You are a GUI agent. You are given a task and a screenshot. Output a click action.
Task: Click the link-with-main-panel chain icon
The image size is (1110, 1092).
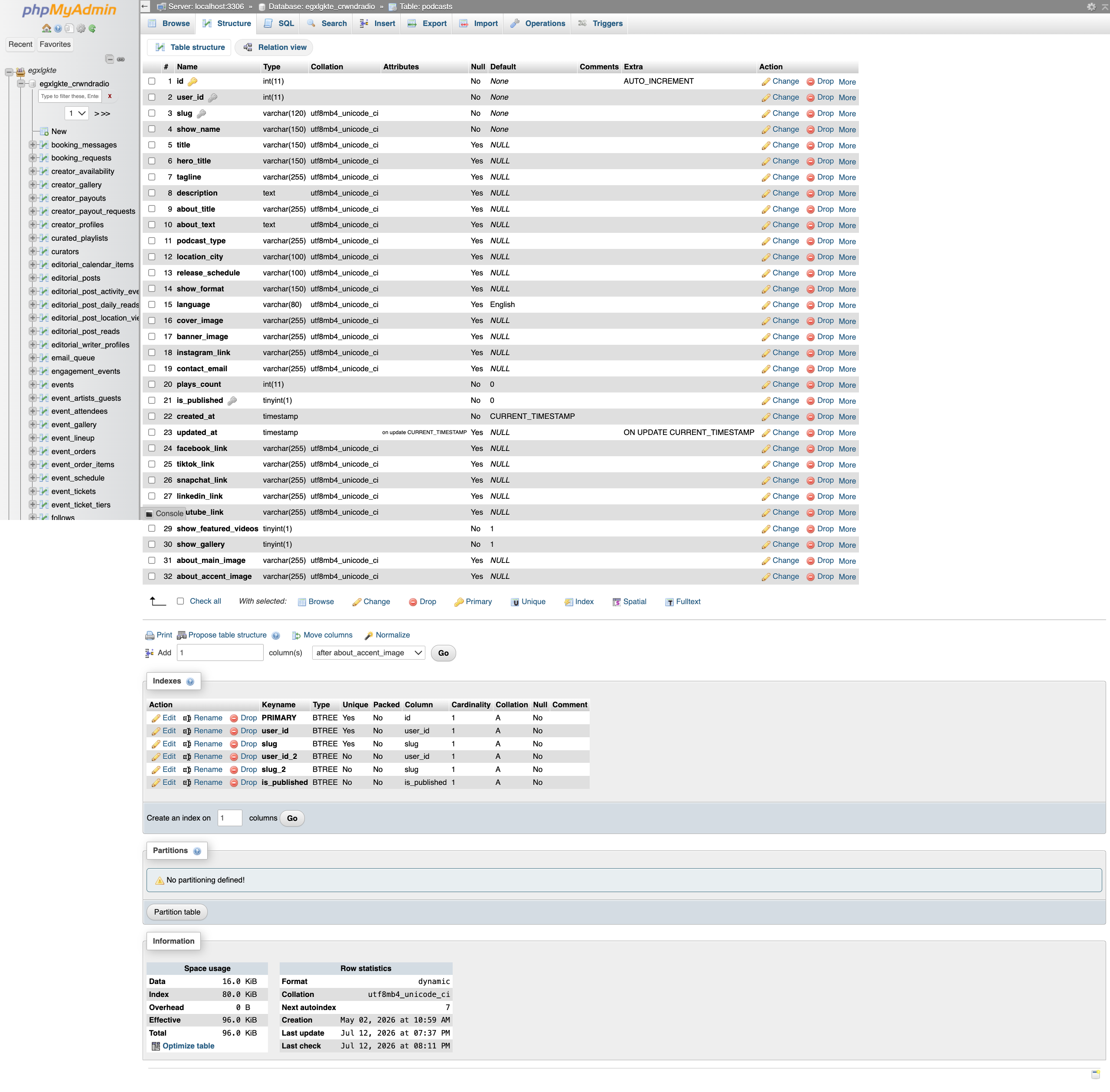click(x=121, y=59)
